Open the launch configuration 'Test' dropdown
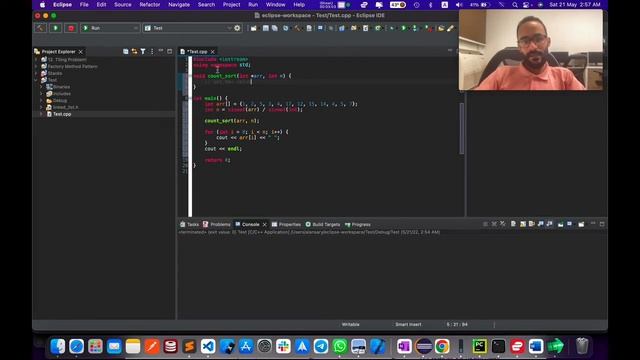Screen dimensions: 640x360 pos(187,28)
